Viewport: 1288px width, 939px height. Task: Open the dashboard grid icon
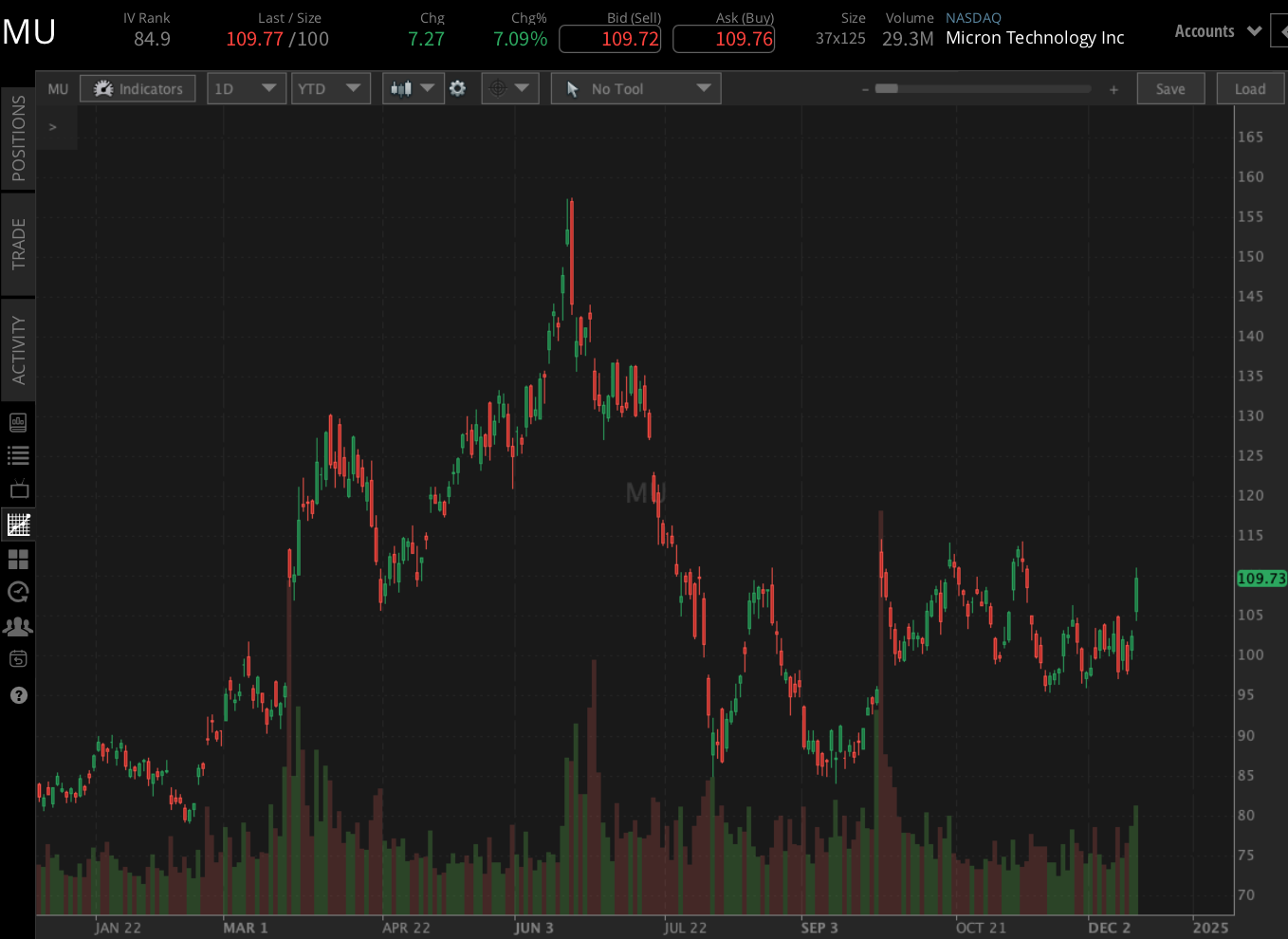[x=18, y=559]
